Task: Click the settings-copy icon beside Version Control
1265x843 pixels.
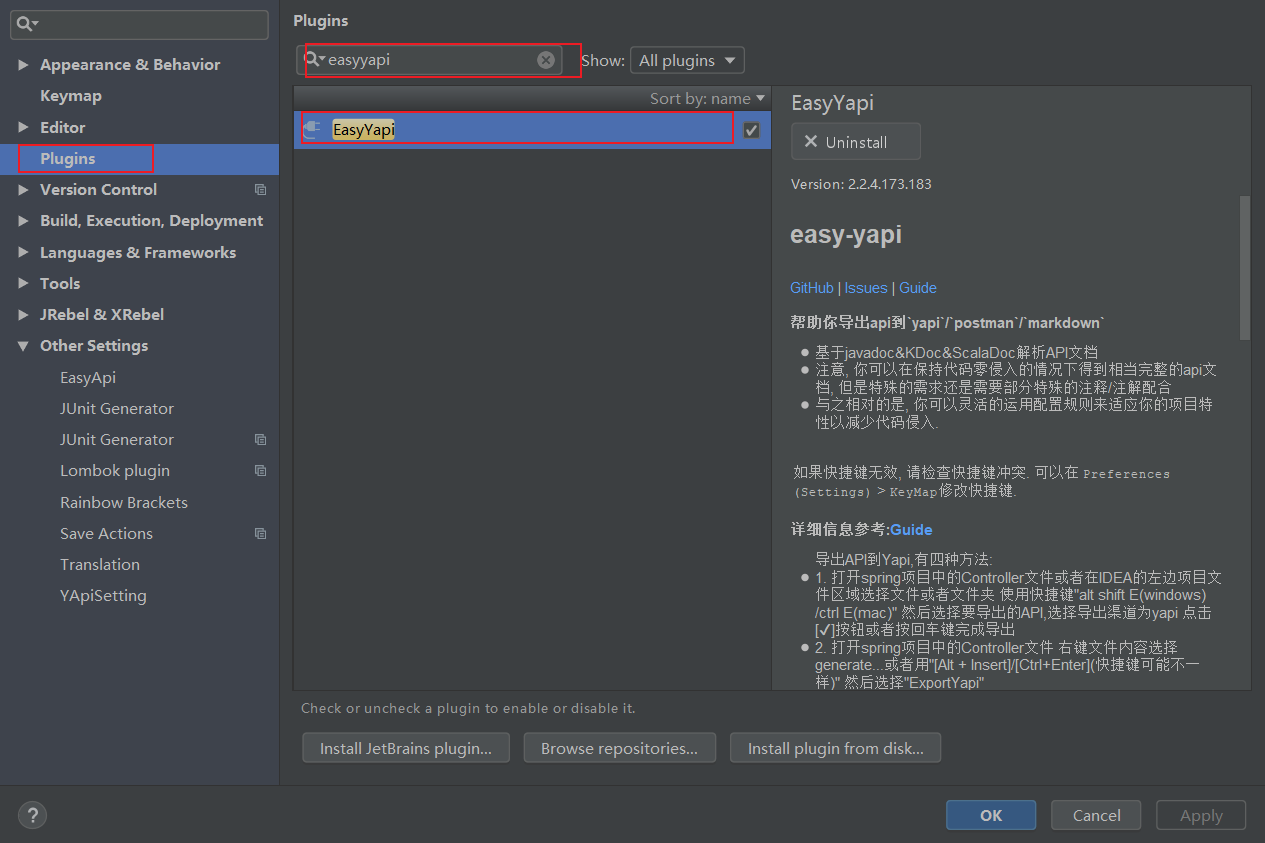Action: point(260,189)
